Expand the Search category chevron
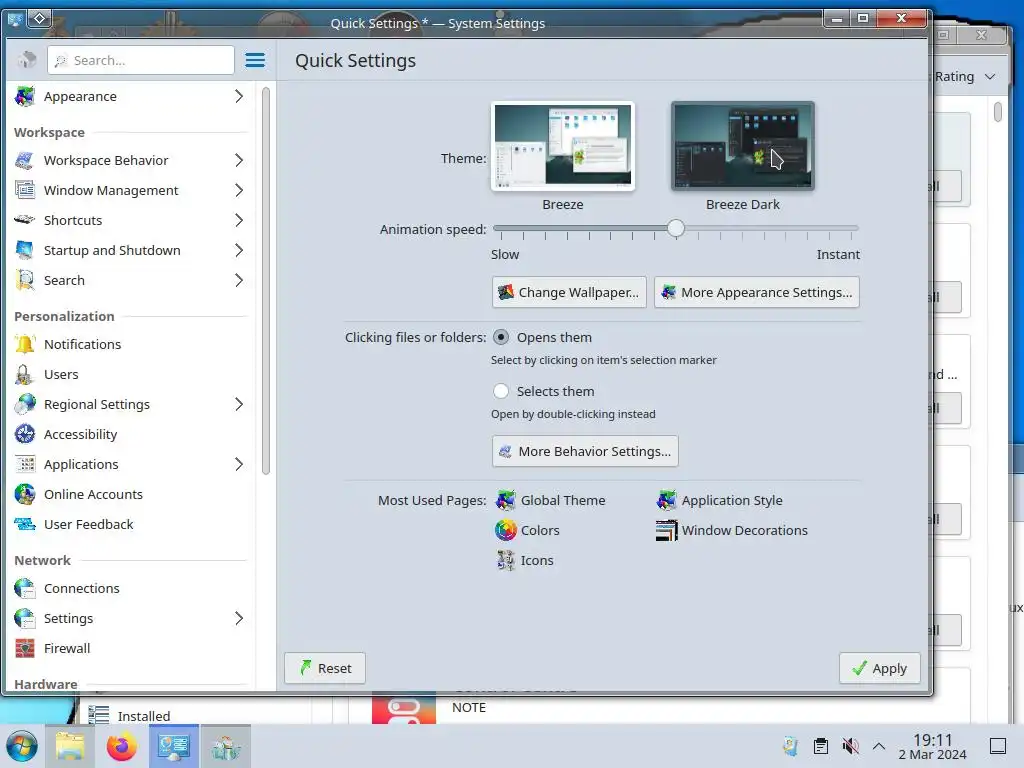Viewport: 1024px width, 768px height. point(239,280)
